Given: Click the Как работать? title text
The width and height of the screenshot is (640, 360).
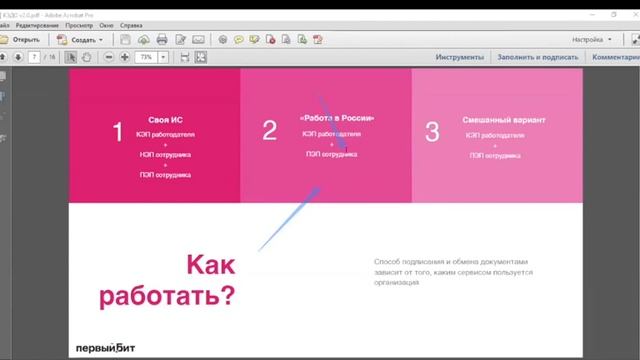Looking at the screenshot, I should [x=167, y=280].
